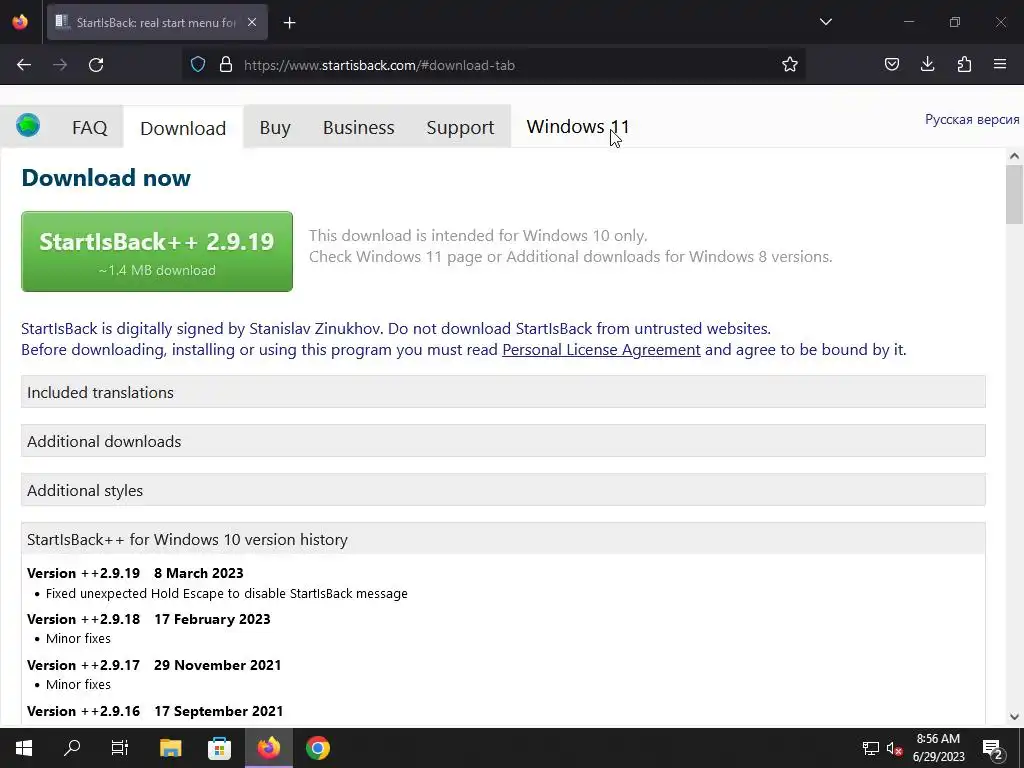The width and height of the screenshot is (1024, 768).
Task: Click Version ++2.9.19 8 March 2023 heading
Action: click(x=135, y=573)
